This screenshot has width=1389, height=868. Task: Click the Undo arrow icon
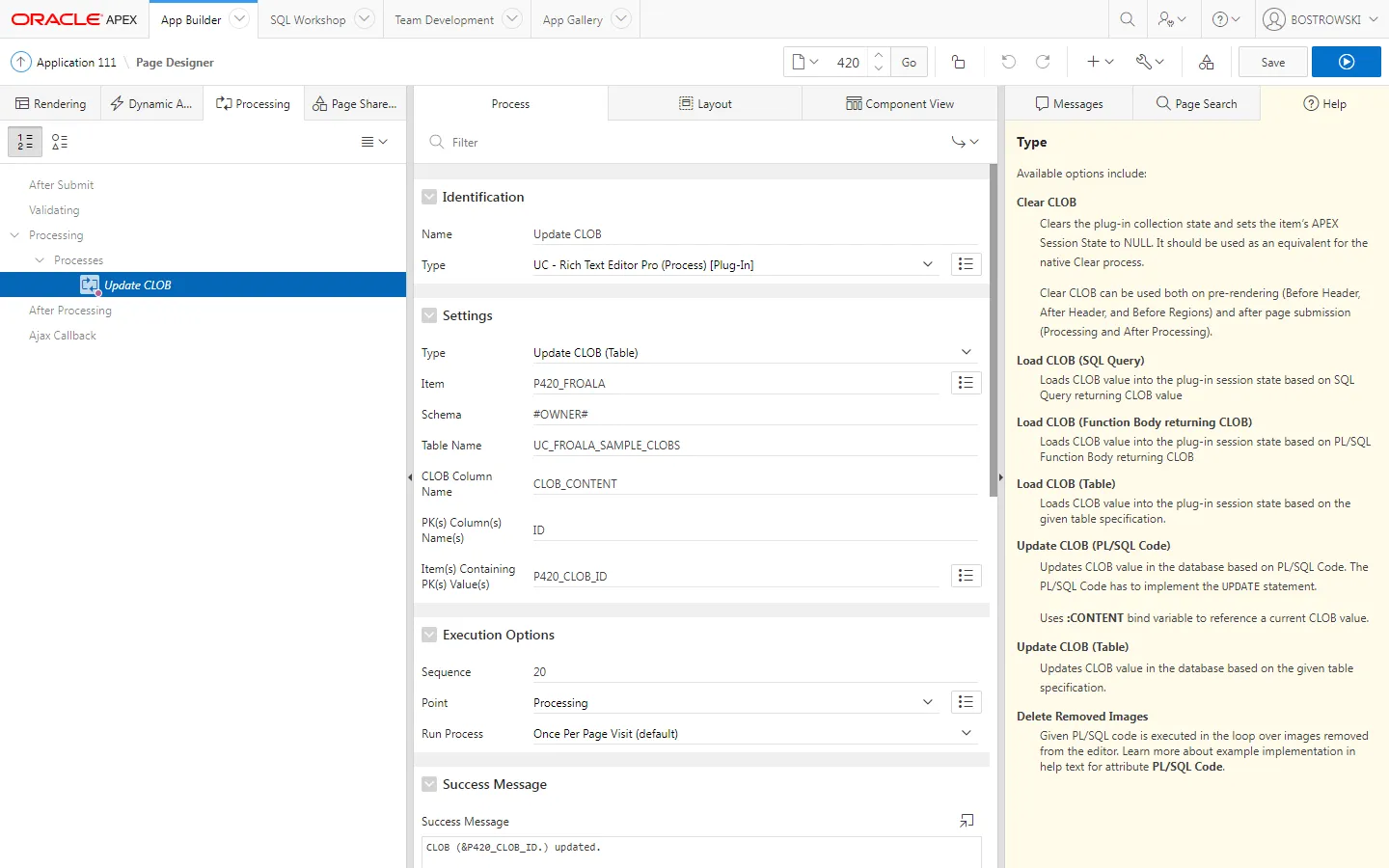coord(1008,62)
